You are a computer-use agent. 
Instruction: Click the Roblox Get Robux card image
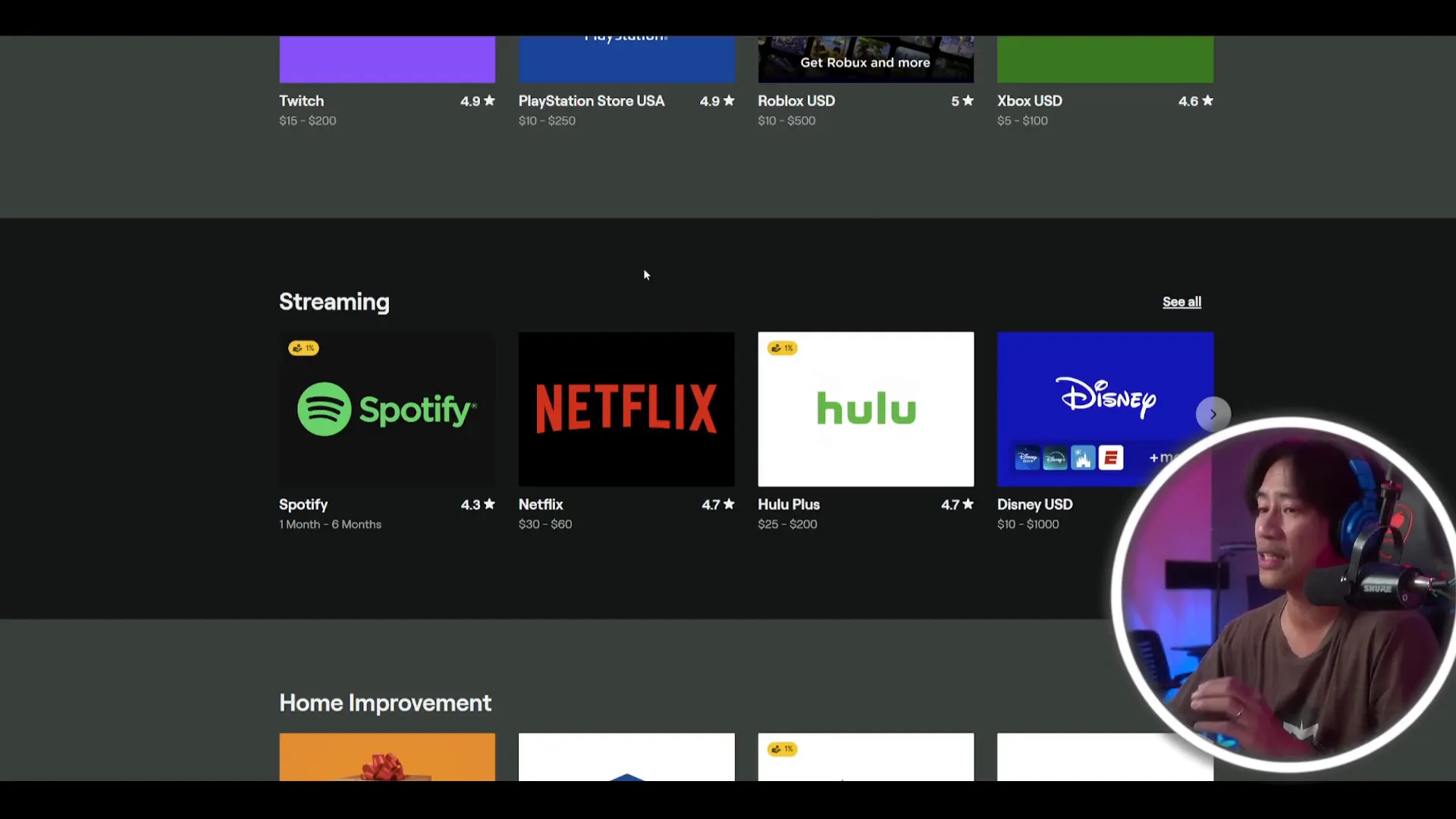click(x=866, y=59)
